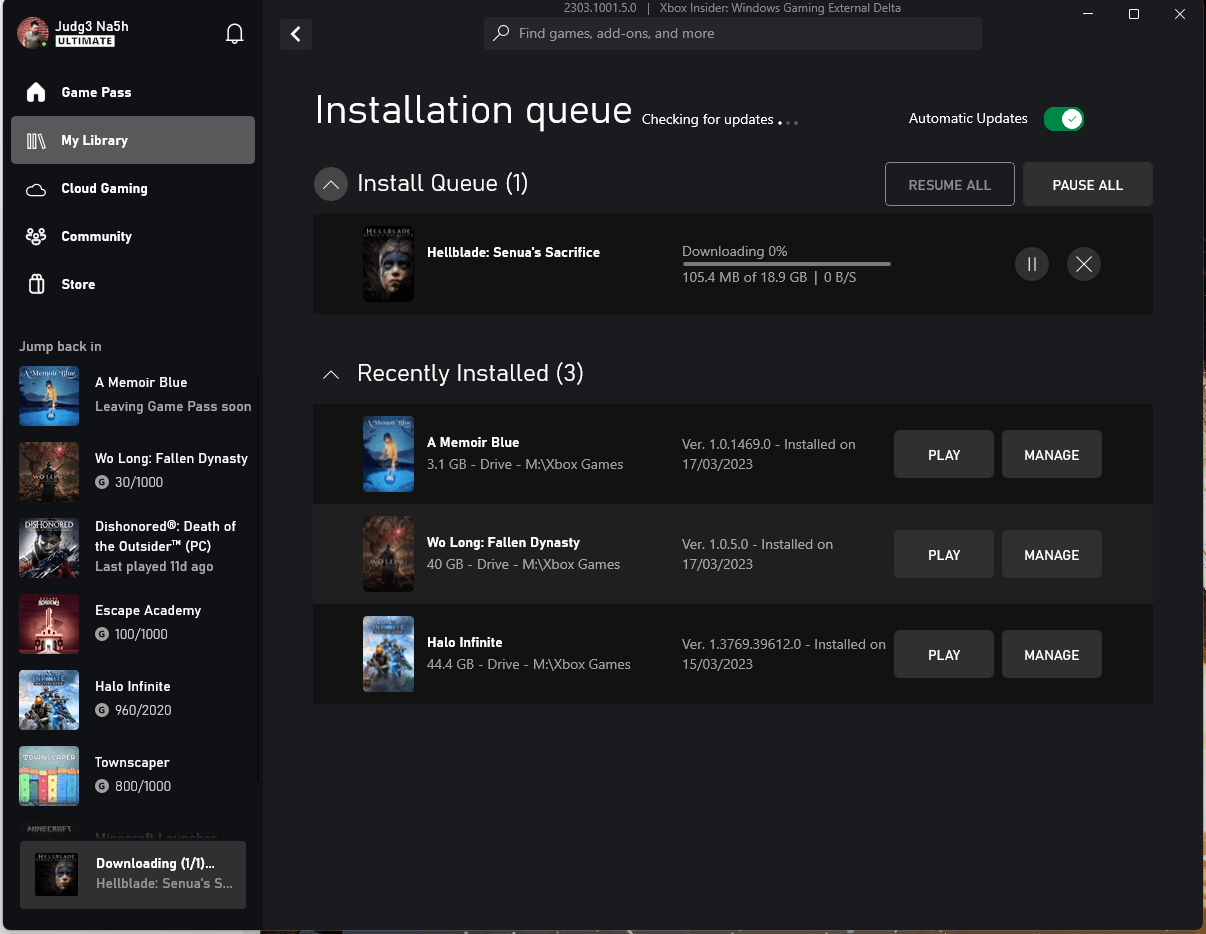Click Hellblade: Senua's Sacrifice title
The image size is (1206, 934).
click(x=513, y=252)
